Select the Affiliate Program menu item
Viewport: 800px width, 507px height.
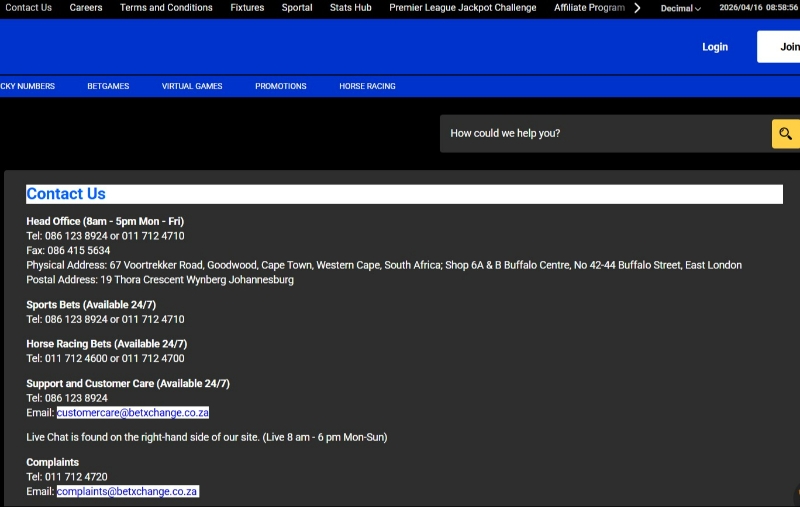[589, 8]
